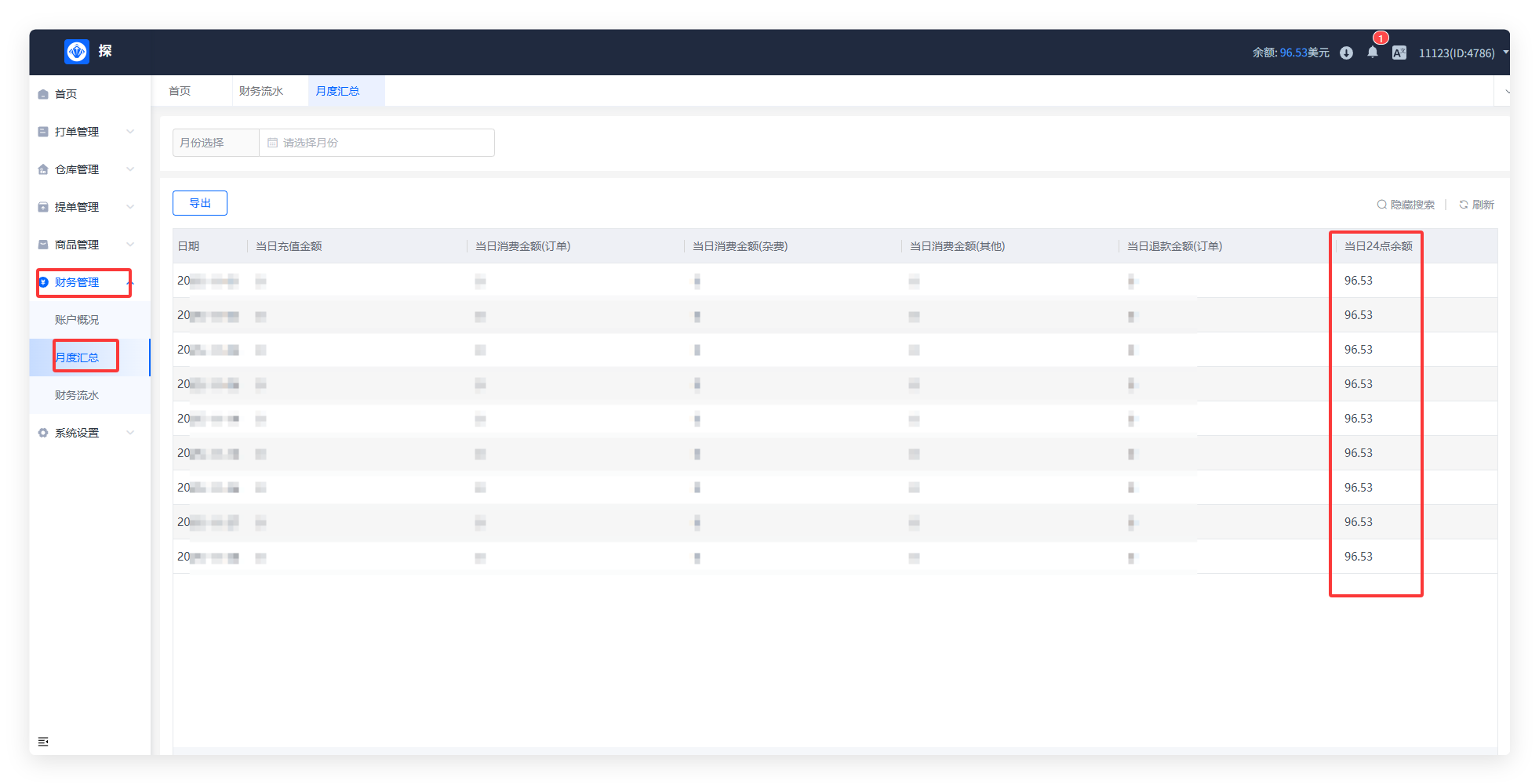The width and height of the screenshot is (1539, 784).
Task: Open 财务流水 in the sidebar submenu
Action: 77,395
